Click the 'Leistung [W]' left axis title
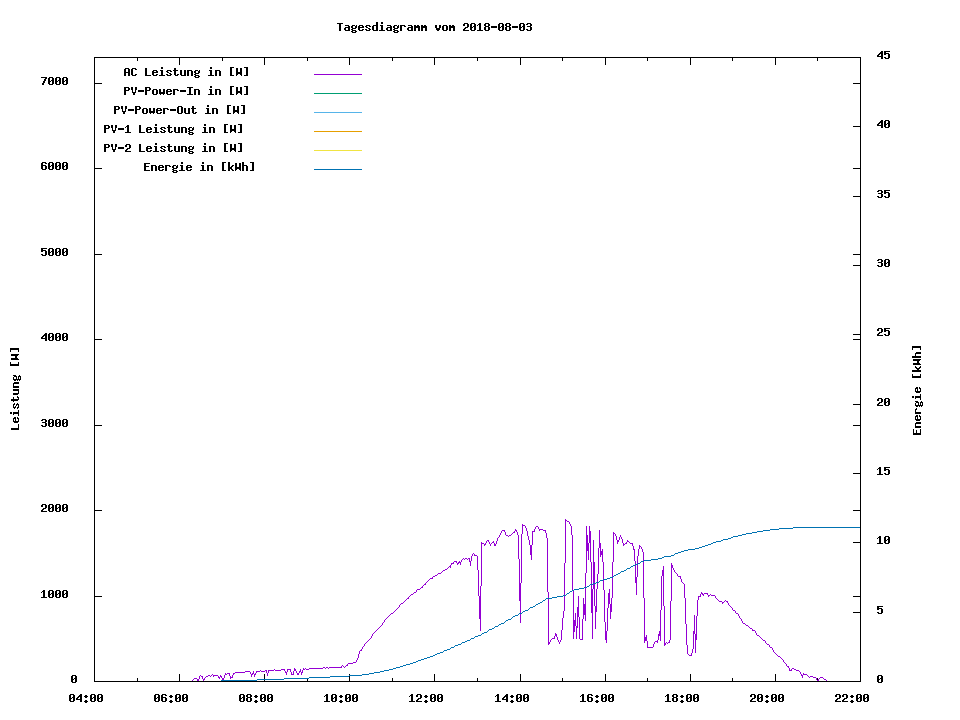Screen dimensions: 960x720 coord(15,389)
